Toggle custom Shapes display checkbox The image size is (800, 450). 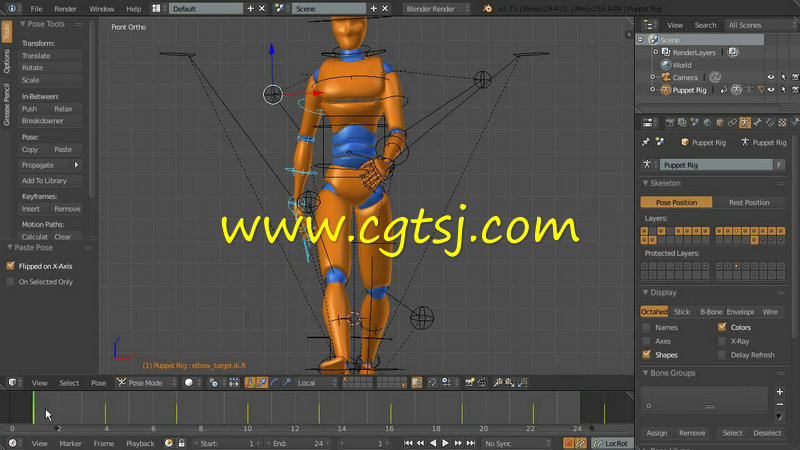point(646,355)
